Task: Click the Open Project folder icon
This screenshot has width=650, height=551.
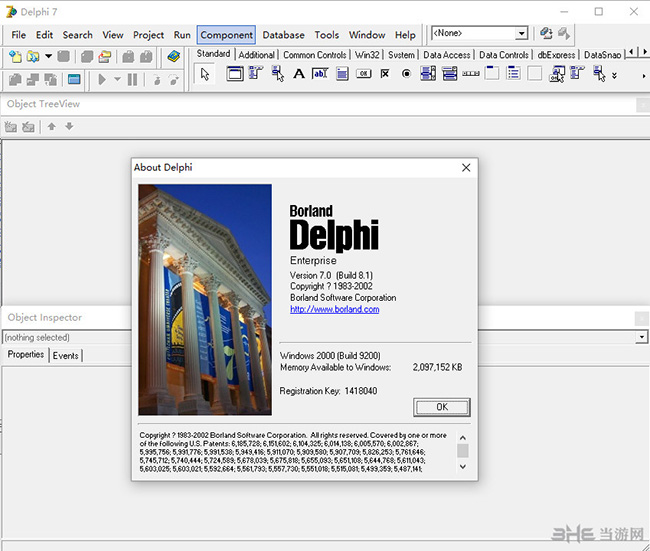Action: (104, 56)
